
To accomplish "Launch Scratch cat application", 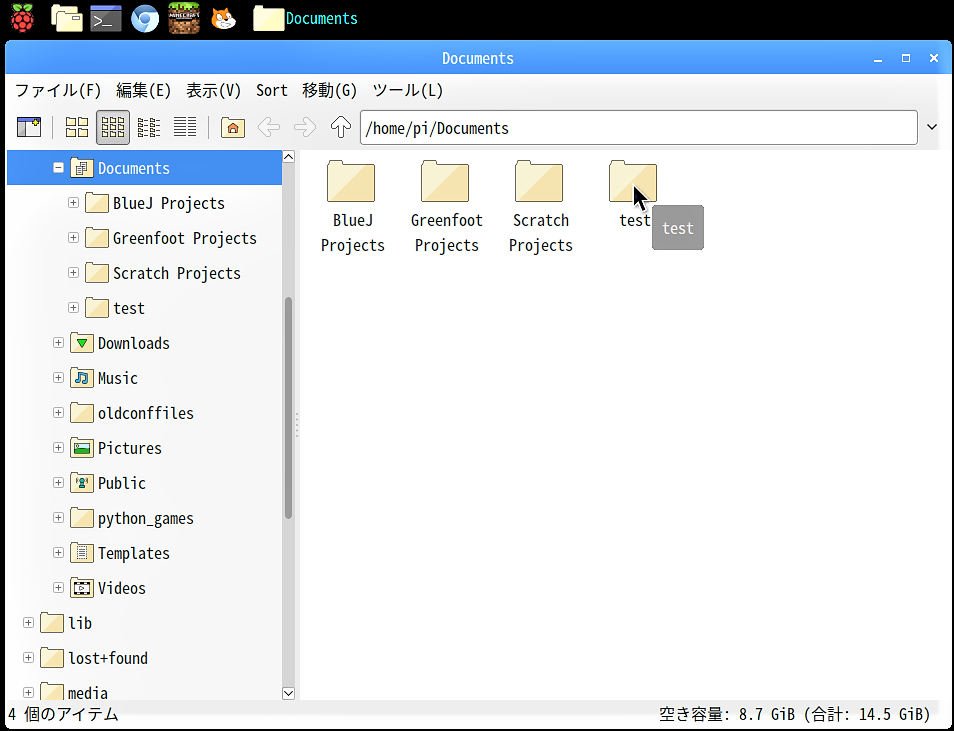I will click(223, 18).
